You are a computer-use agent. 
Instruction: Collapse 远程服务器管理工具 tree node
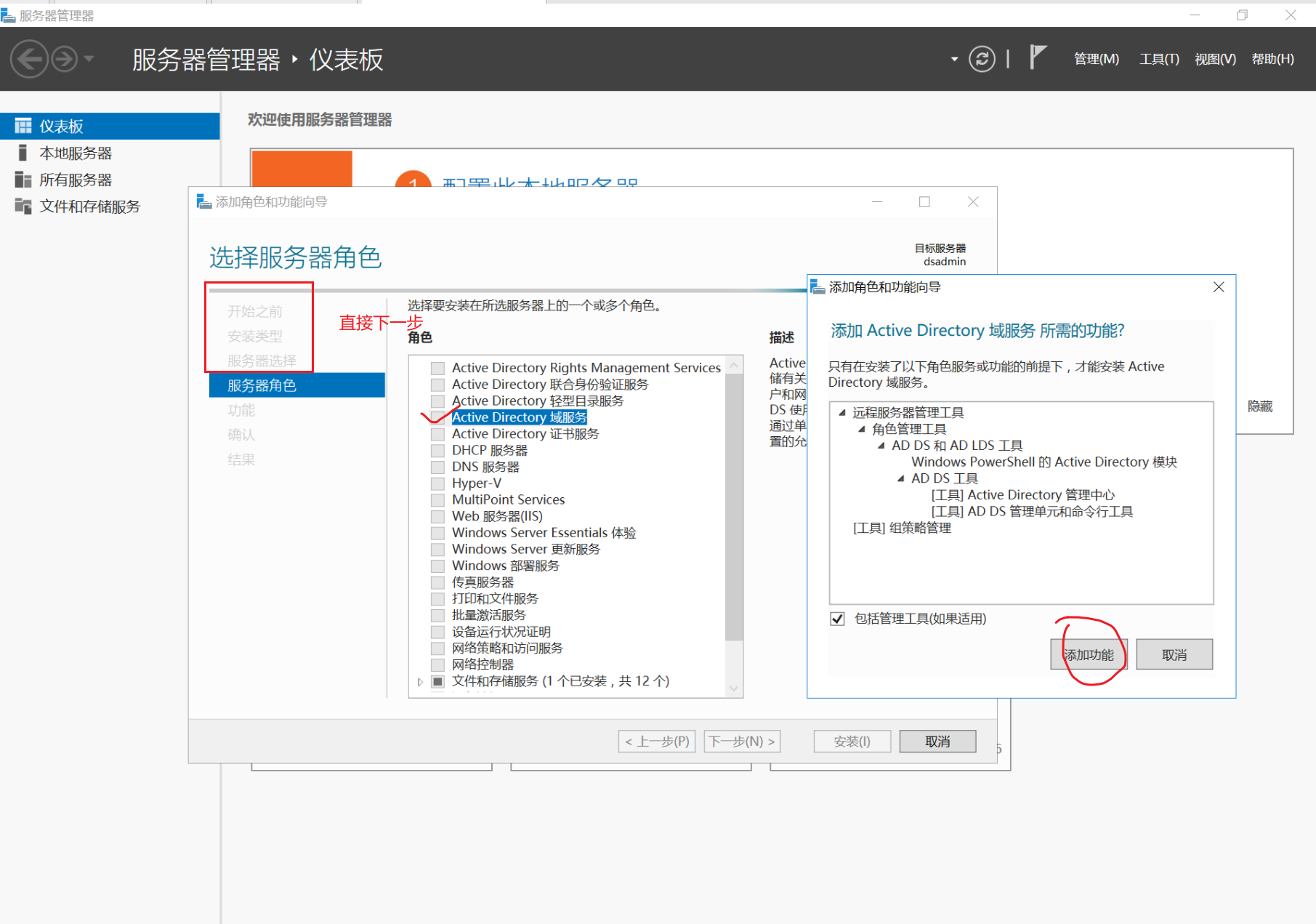click(842, 413)
